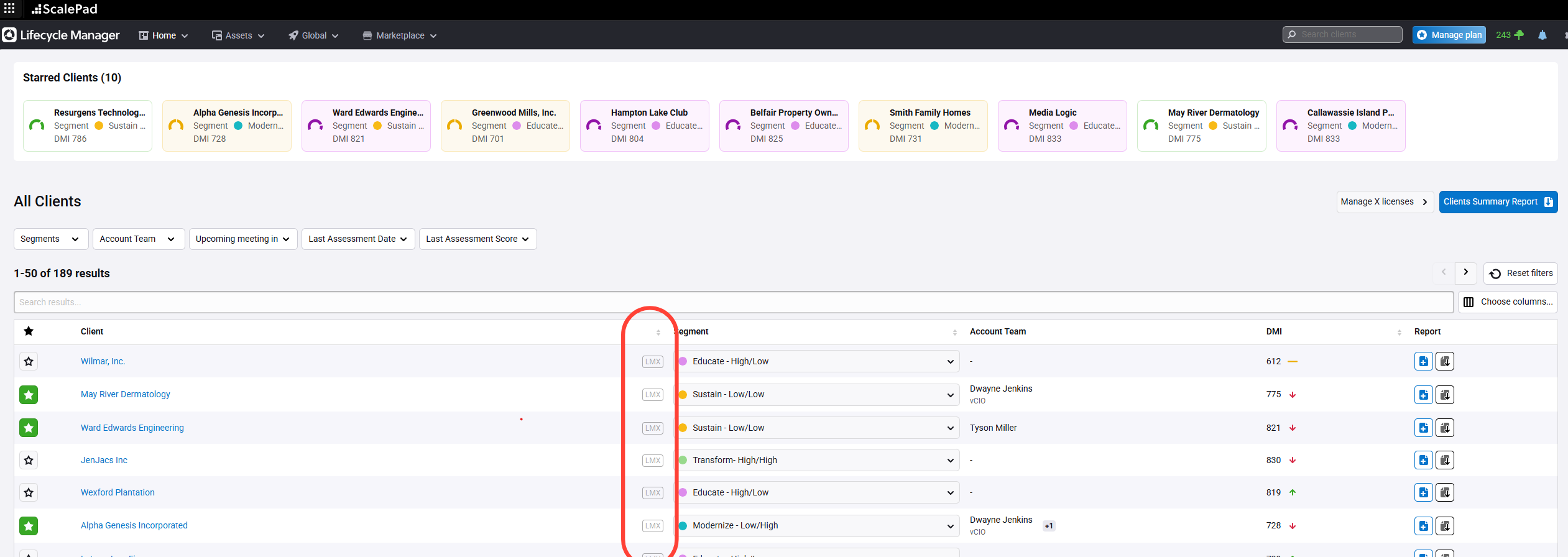This screenshot has width=1568, height=557.
Task: Change segment dropdown for Alpha Genesis Incorporated
Action: (818, 526)
